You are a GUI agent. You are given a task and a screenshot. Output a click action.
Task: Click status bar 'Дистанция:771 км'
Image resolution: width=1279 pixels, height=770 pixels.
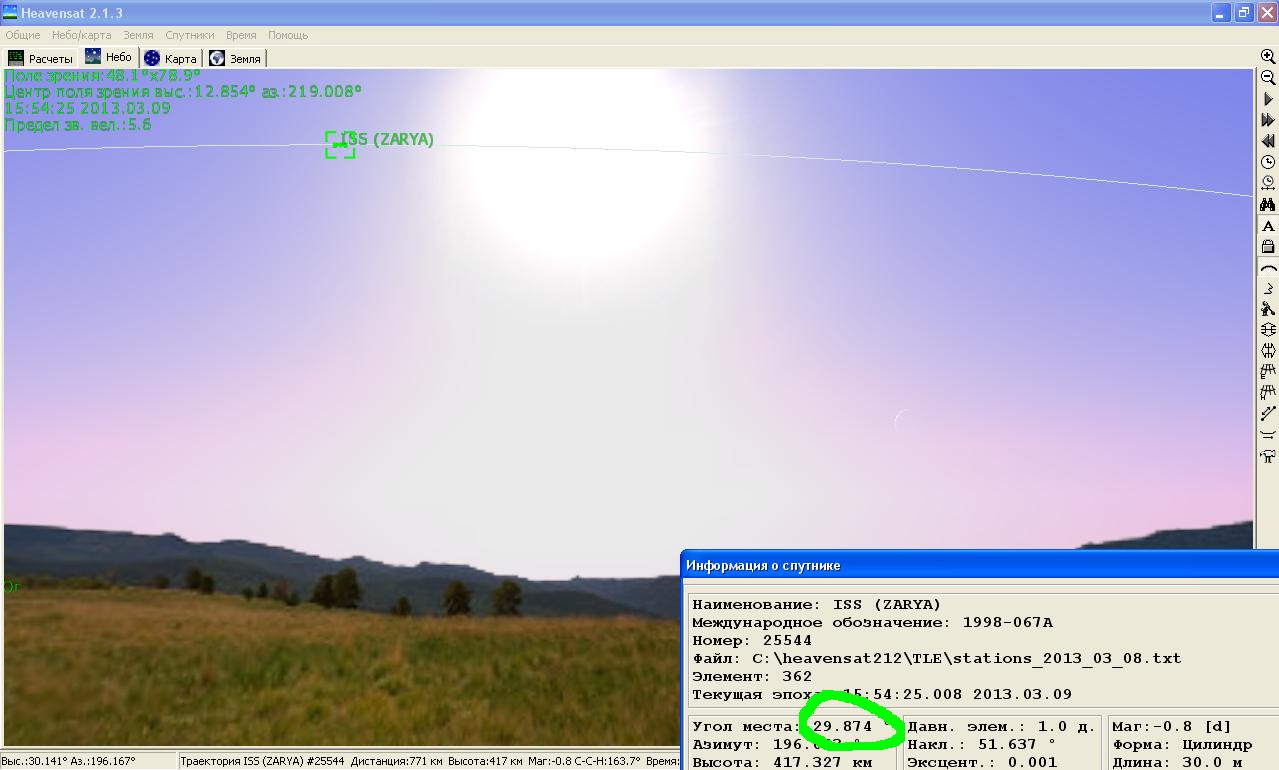coord(396,761)
